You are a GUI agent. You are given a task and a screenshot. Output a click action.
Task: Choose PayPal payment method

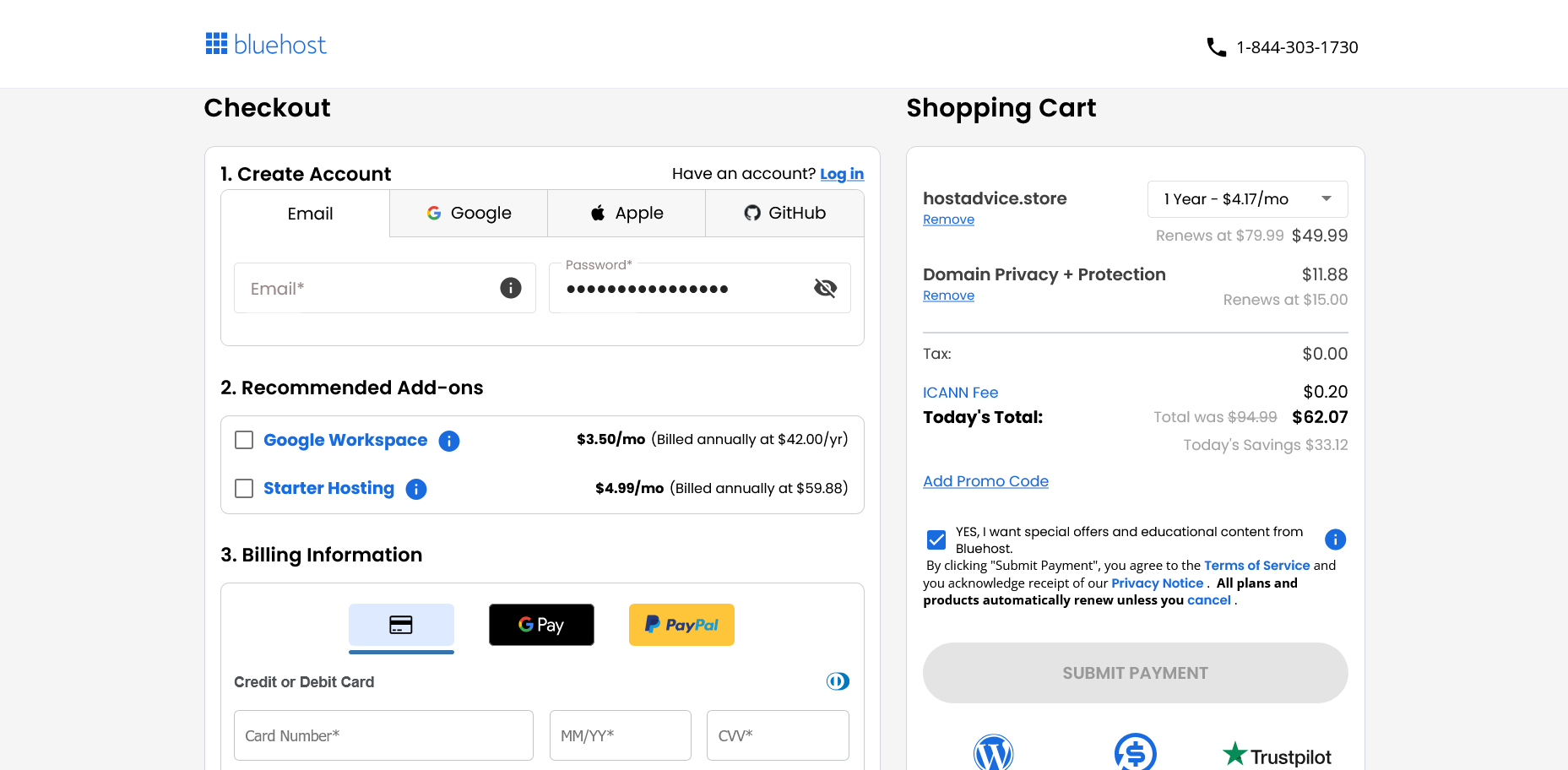[681, 625]
